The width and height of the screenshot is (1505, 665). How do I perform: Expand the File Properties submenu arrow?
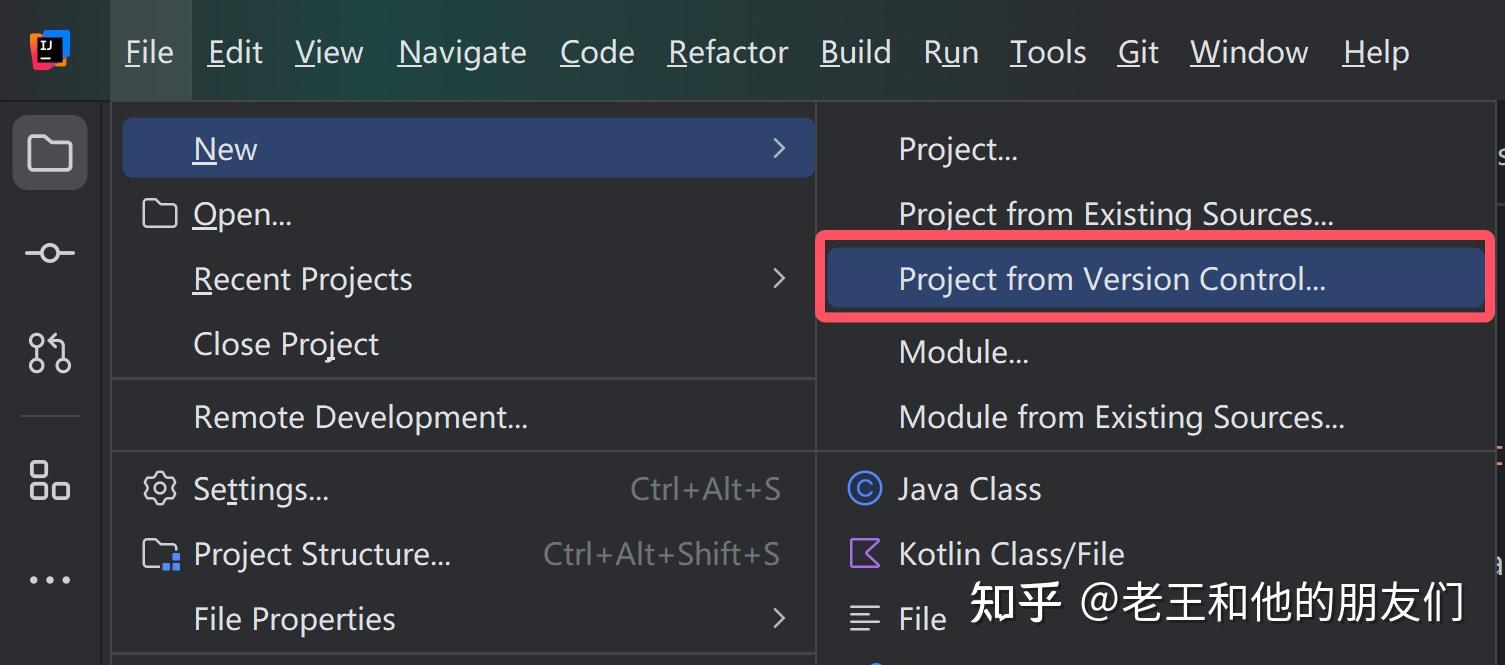pyautogui.click(x=779, y=619)
